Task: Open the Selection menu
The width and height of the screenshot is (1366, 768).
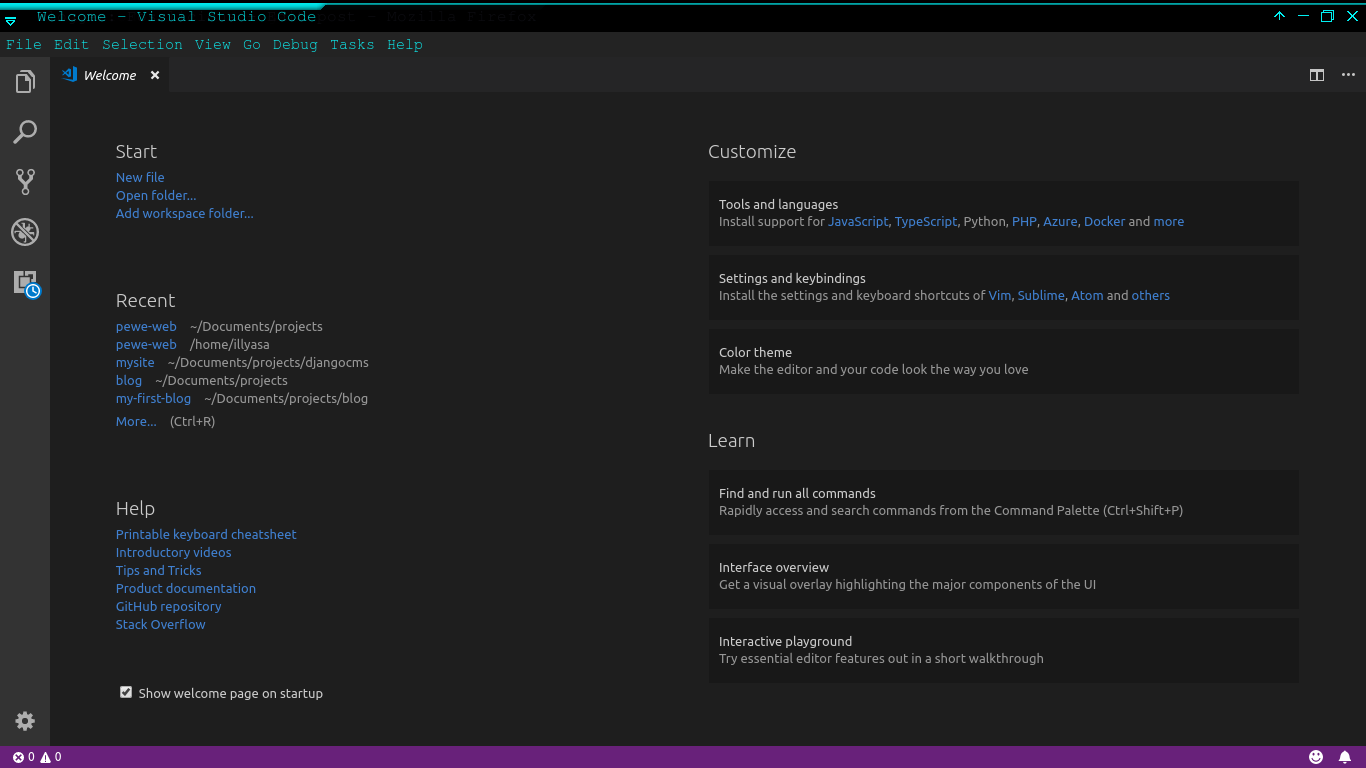Action: [142, 45]
